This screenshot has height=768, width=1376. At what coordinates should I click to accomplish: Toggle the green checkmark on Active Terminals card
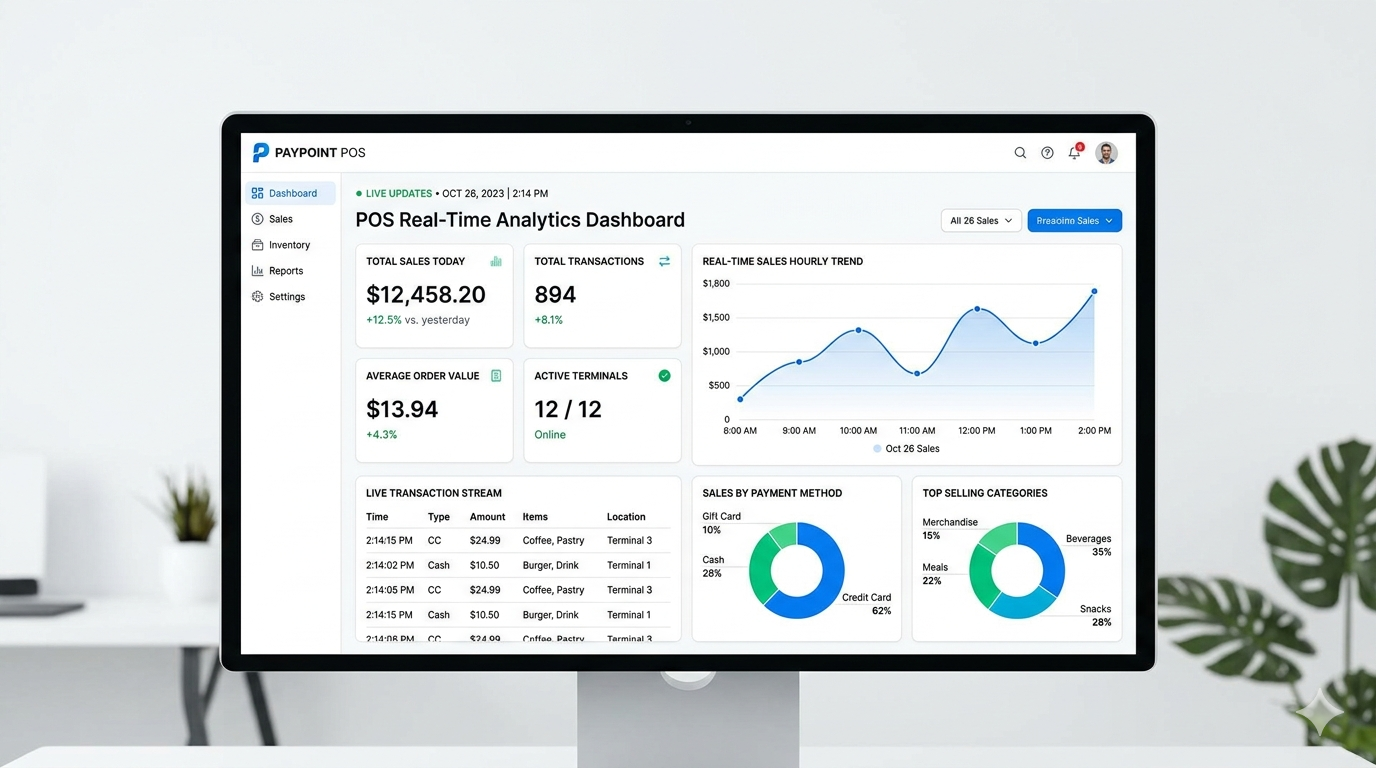click(x=664, y=375)
